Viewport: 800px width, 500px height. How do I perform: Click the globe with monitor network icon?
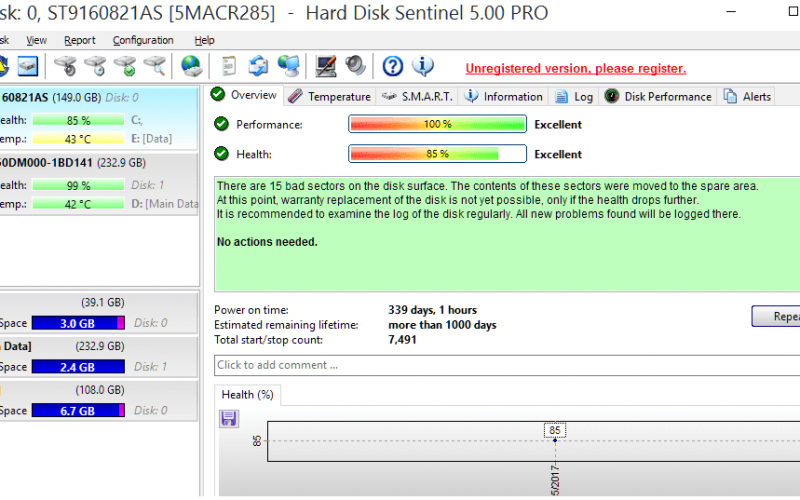coord(289,66)
